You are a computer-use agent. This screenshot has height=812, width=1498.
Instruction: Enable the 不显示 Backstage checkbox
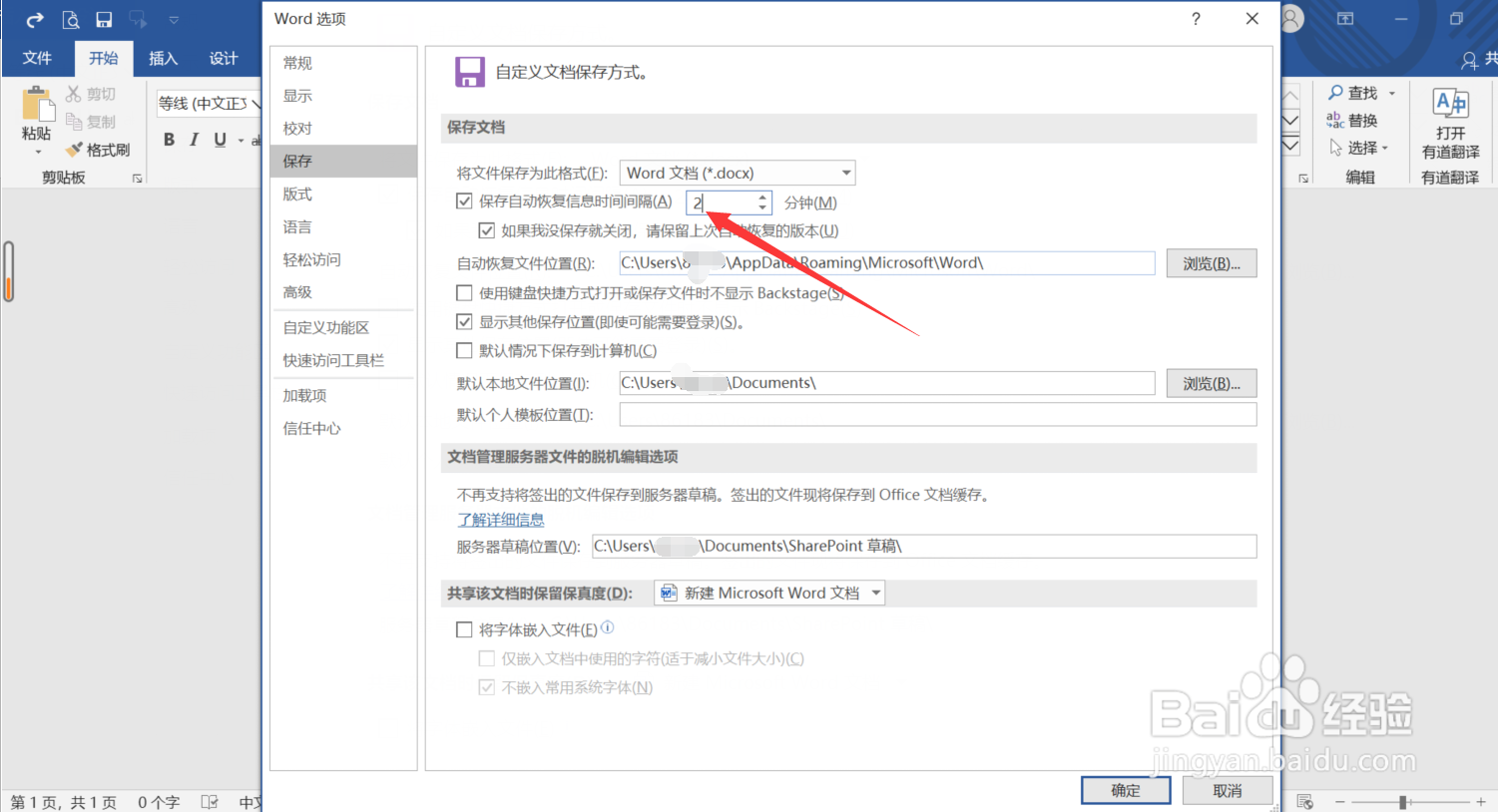[464, 293]
